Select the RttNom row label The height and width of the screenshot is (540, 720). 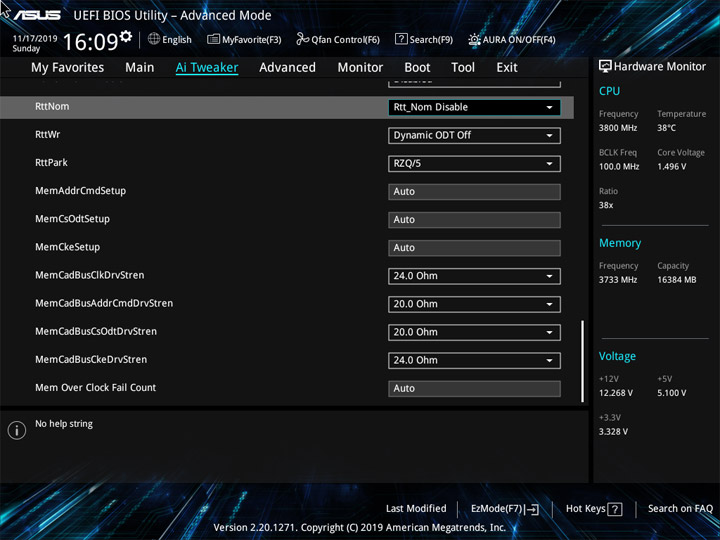coord(52,107)
